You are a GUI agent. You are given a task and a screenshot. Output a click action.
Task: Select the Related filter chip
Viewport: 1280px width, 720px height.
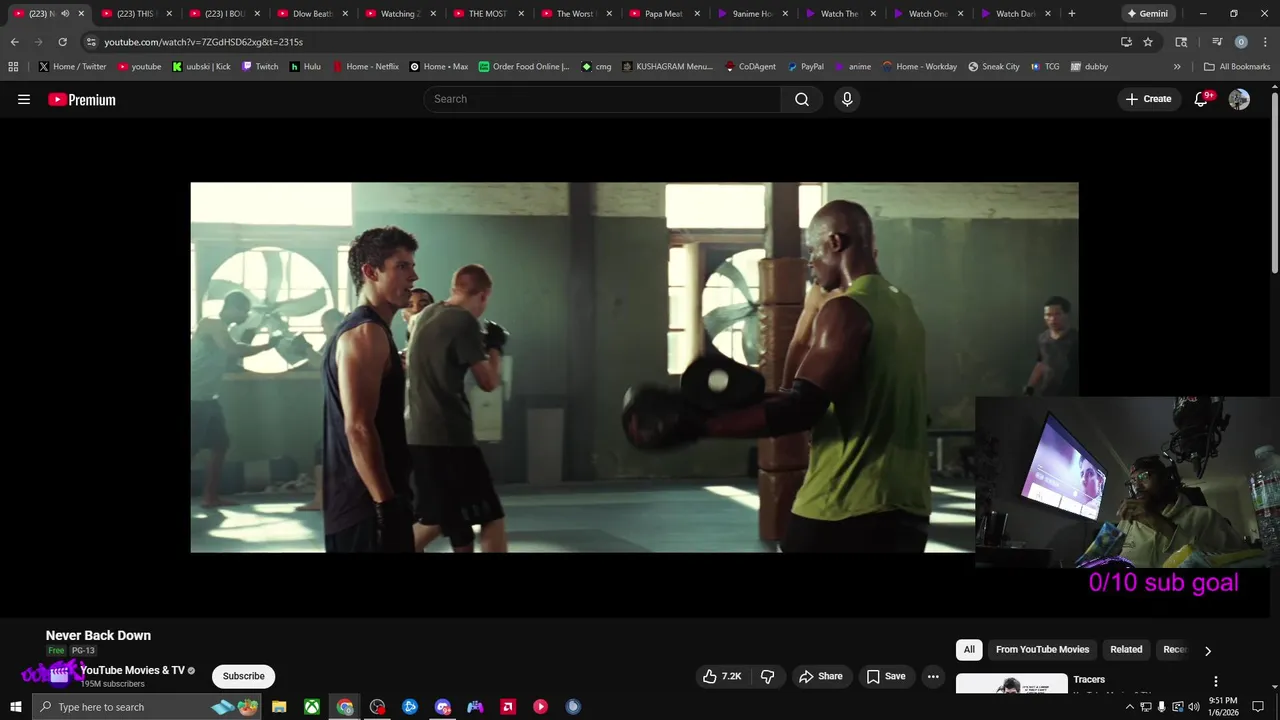(x=1126, y=650)
